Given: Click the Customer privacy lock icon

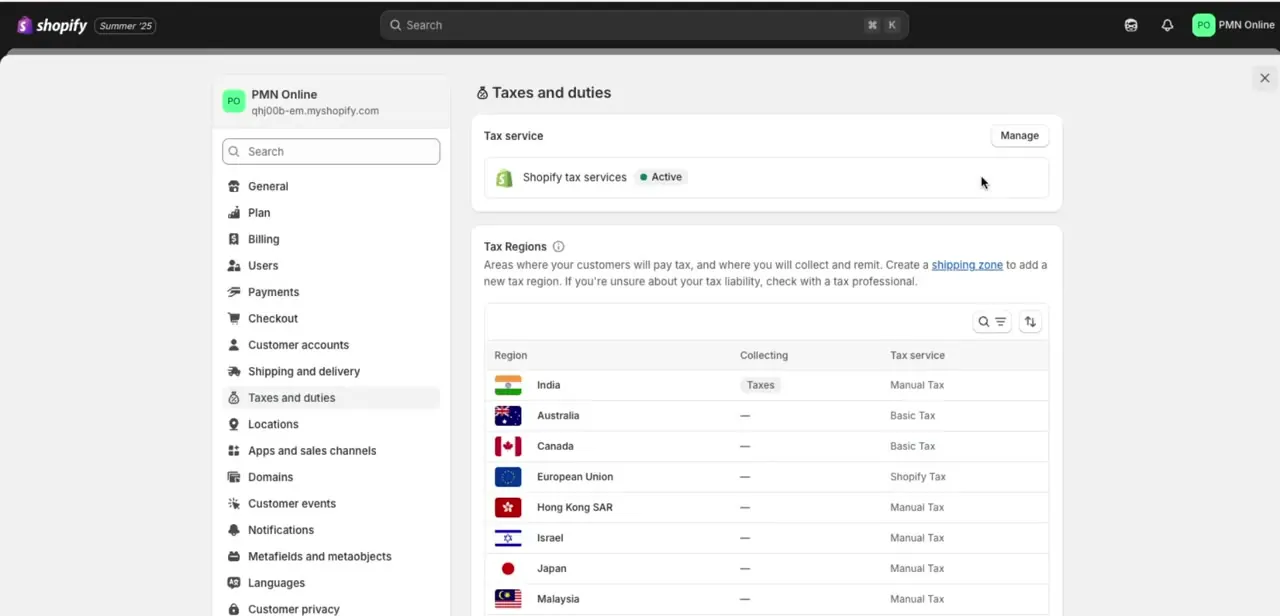Looking at the screenshot, I should [234, 609].
